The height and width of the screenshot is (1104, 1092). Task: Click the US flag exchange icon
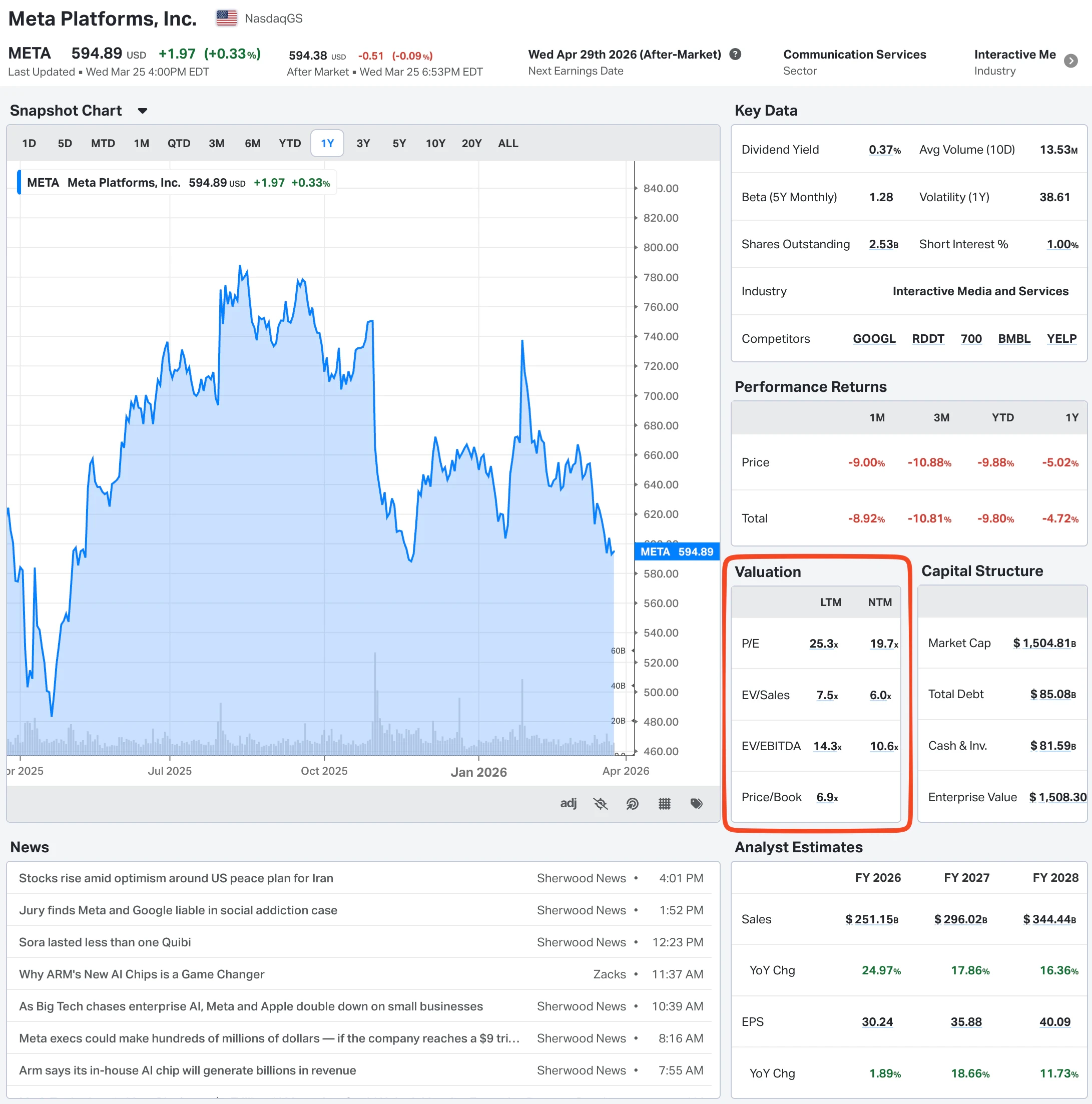(226, 19)
